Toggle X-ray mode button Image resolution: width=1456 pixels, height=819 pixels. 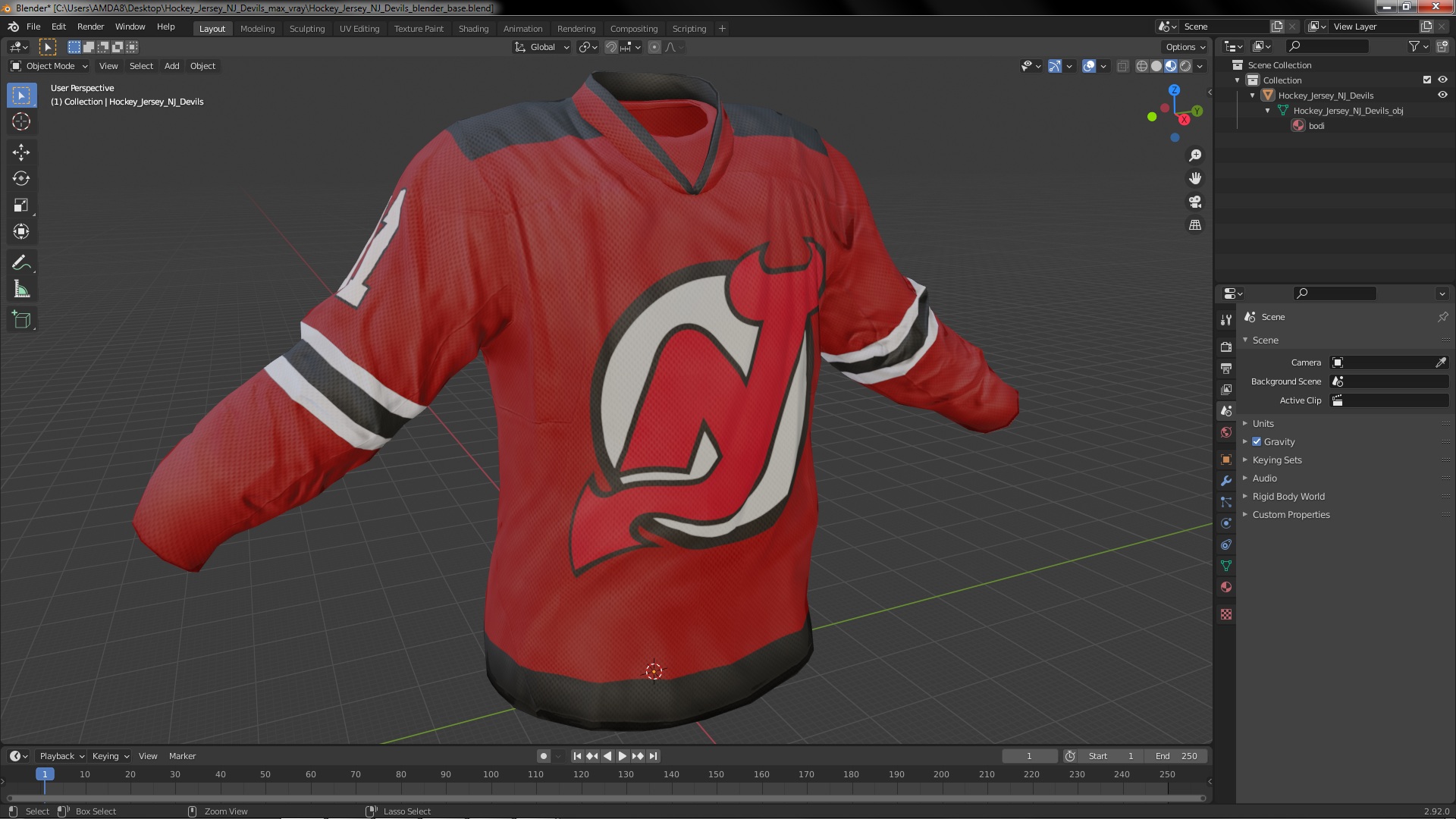(x=1123, y=66)
